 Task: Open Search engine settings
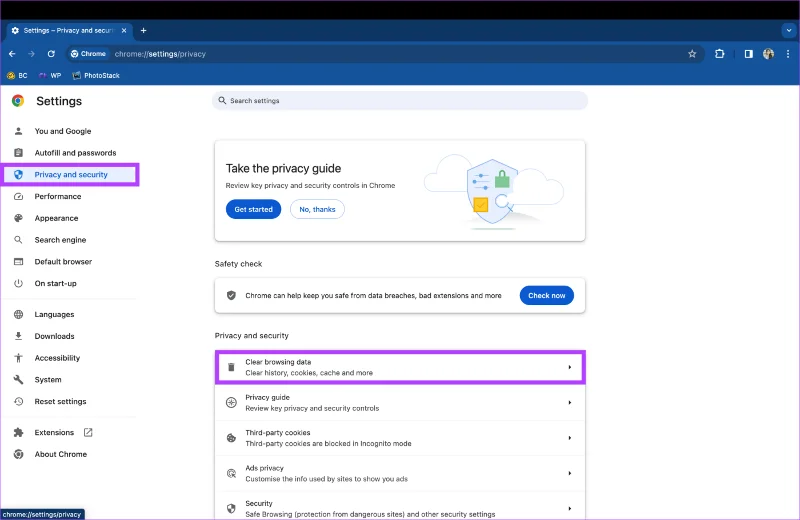[x=60, y=240]
